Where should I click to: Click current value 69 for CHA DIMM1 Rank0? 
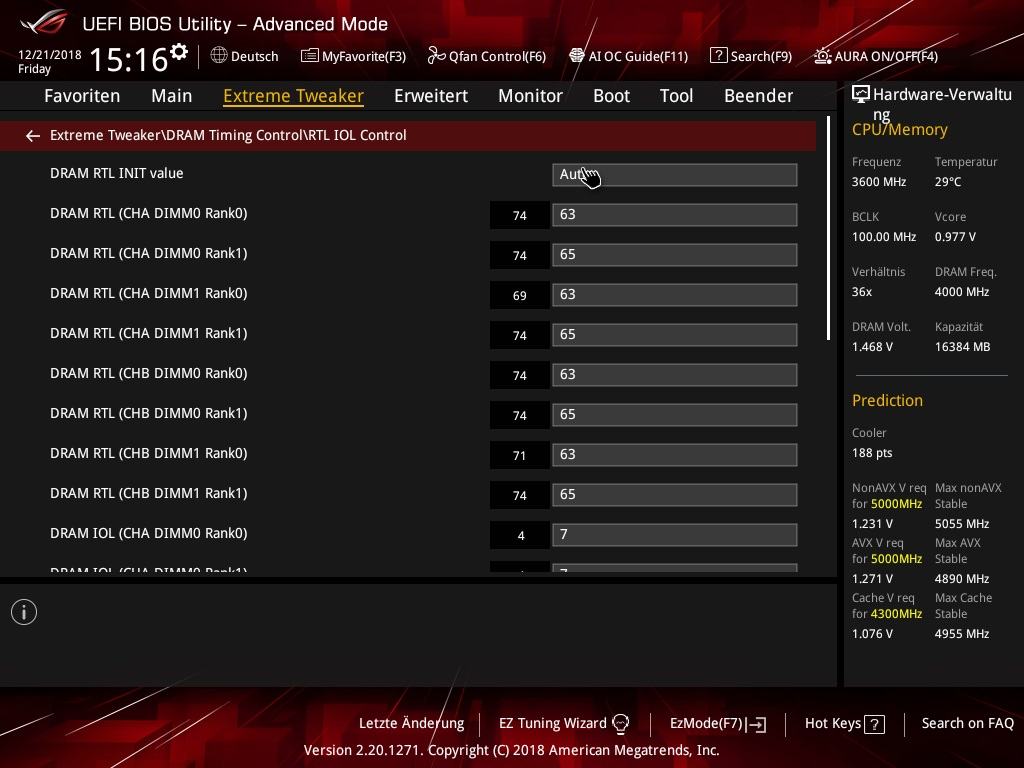tap(520, 296)
